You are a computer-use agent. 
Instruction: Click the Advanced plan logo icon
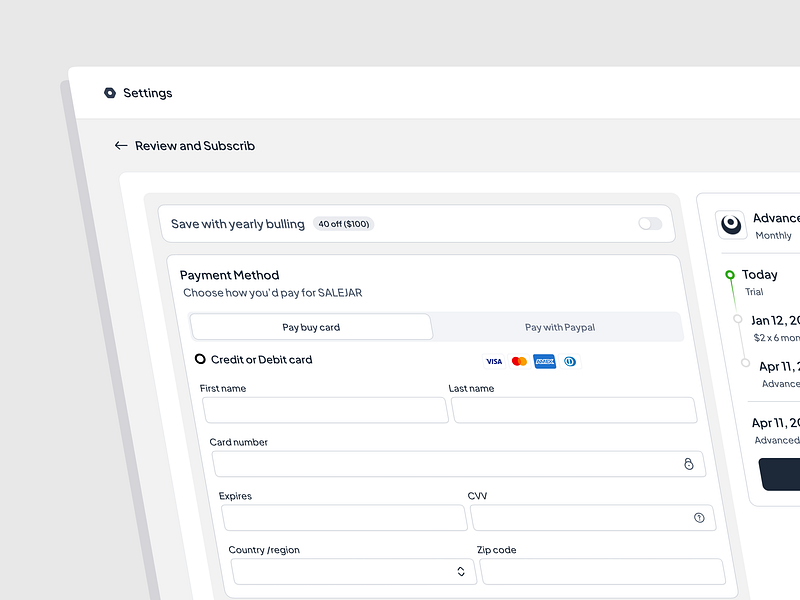pos(732,225)
